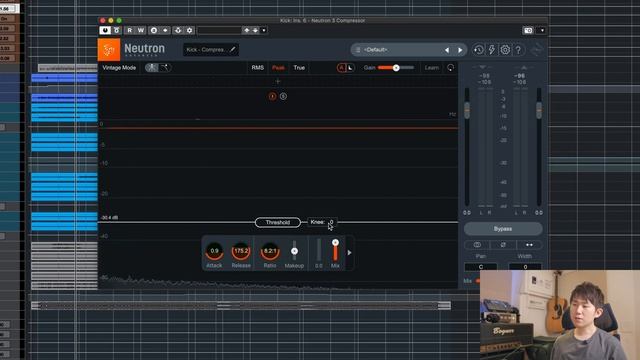Click the first icon under Bypass
Image resolution: width=640 pixels, height=360 pixels.
click(x=477, y=245)
